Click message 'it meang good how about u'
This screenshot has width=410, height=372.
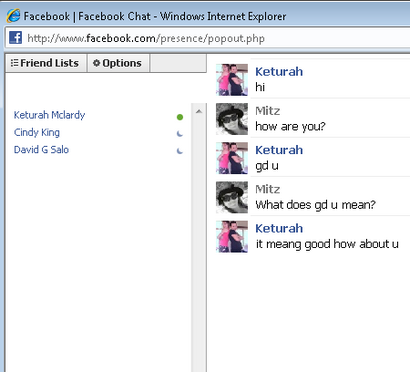tap(327, 244)
